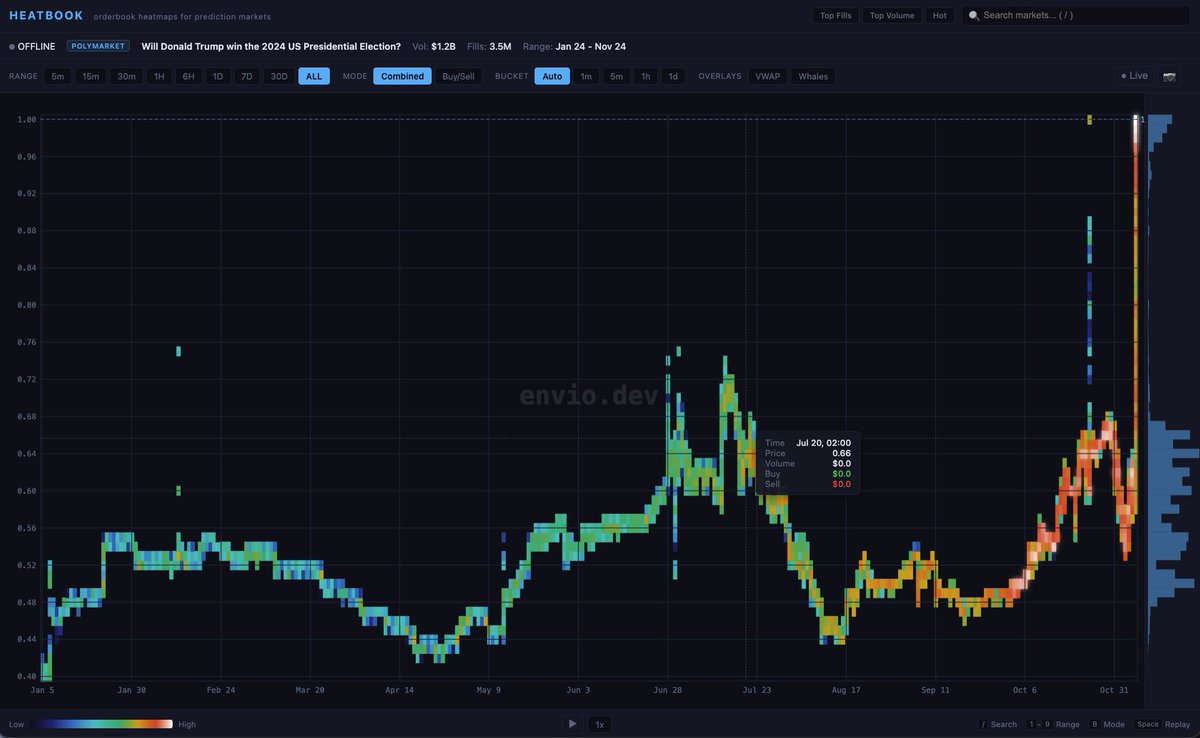This screenshot has width=1200, height=738.
Task: Click the POLYMARKET badge
Action: click(98, 46)
